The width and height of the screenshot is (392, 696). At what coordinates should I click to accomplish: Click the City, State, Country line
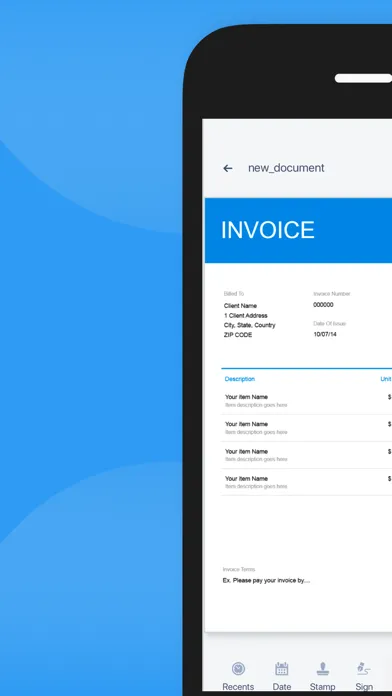point(249,325)
